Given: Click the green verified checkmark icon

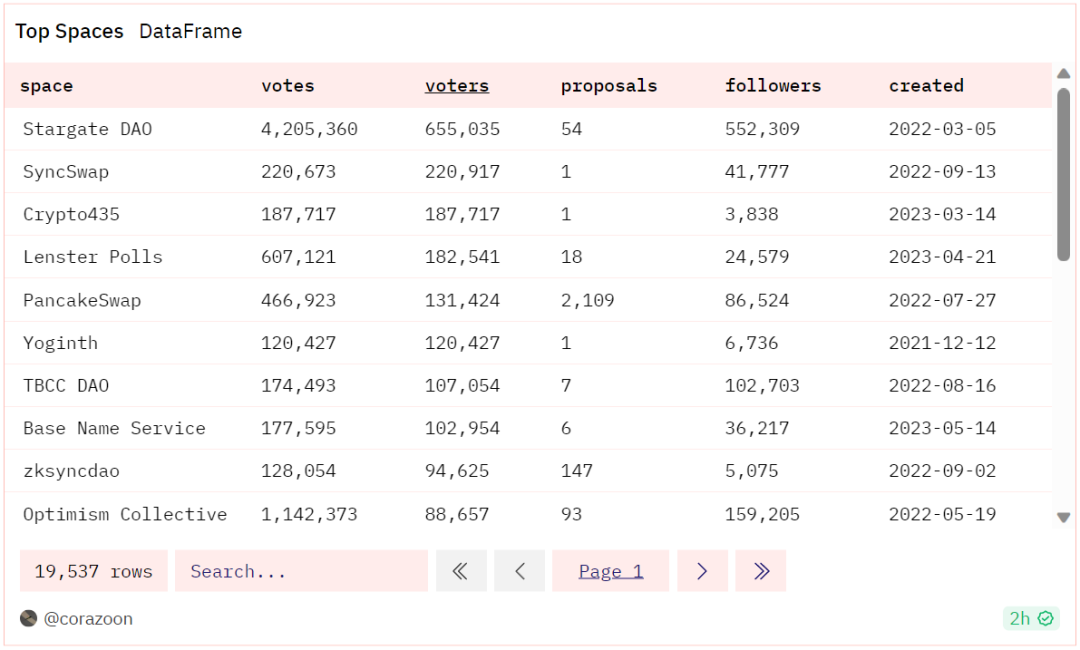Looking at the screenshot, I should pyautogui.click(x=1046, y=618).
